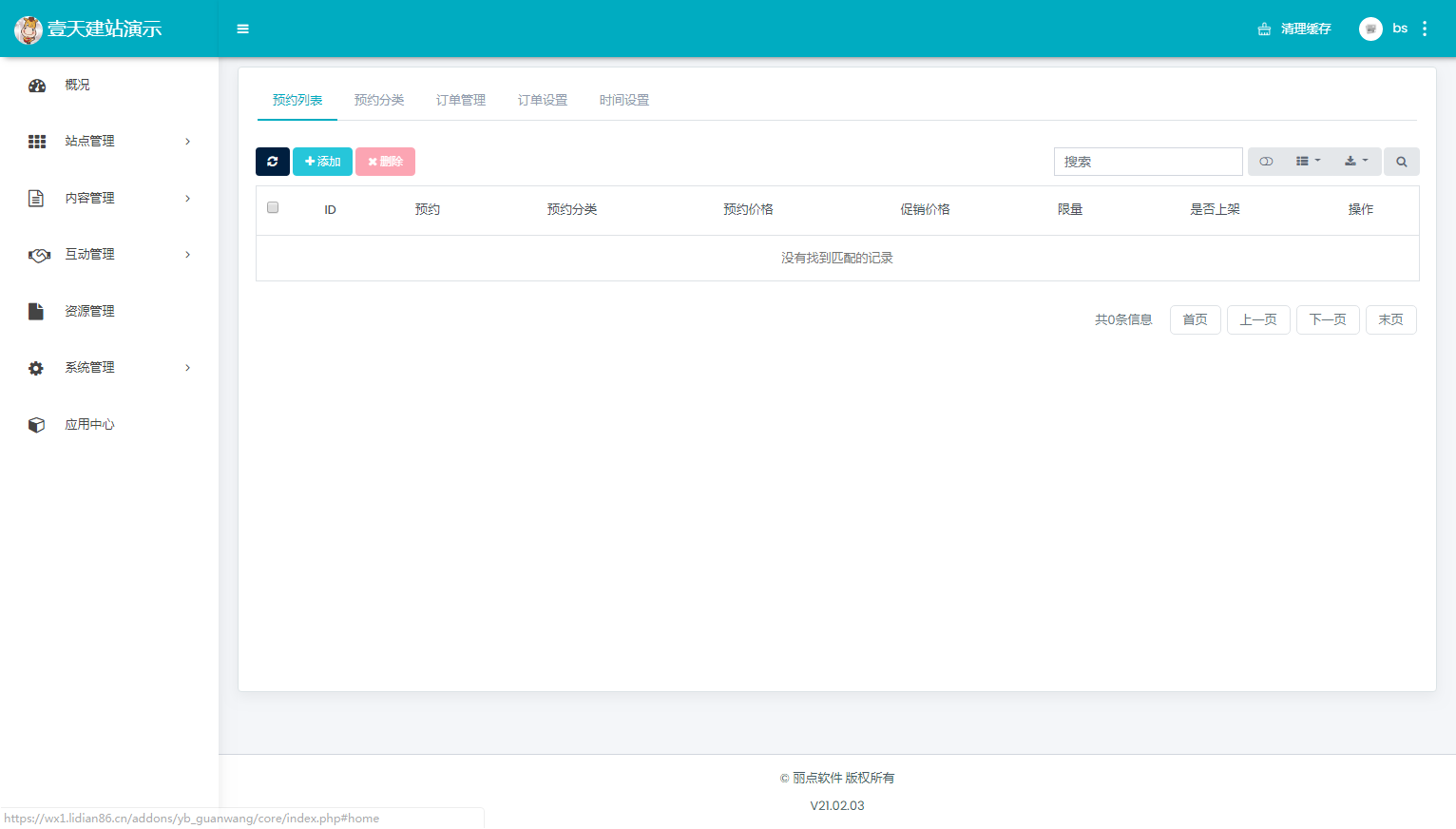Select all rows with header checkbox
Viewport: 1456px width, 829px height.
pos(273,207)
